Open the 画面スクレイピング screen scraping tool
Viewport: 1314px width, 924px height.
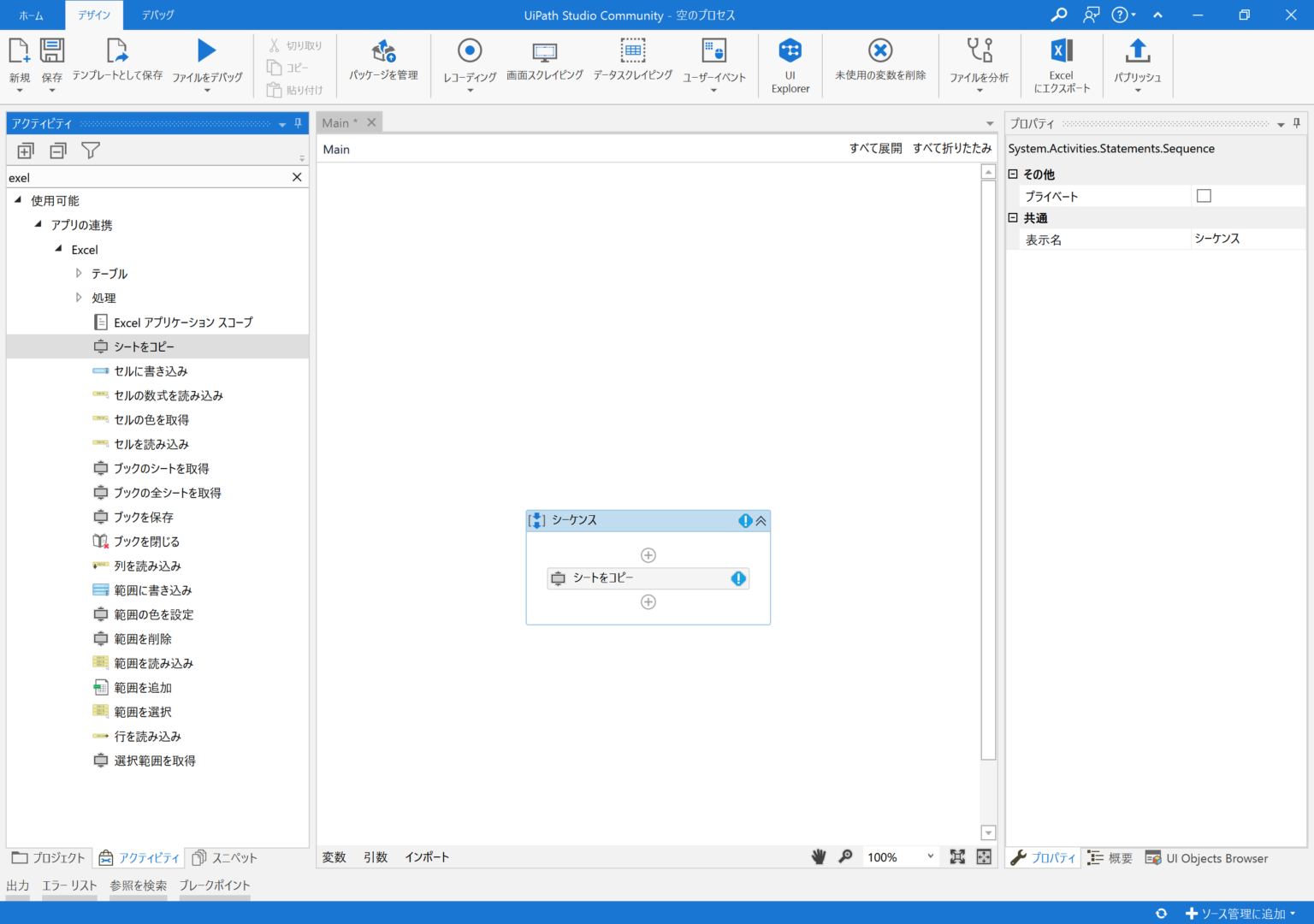point(545,64)
